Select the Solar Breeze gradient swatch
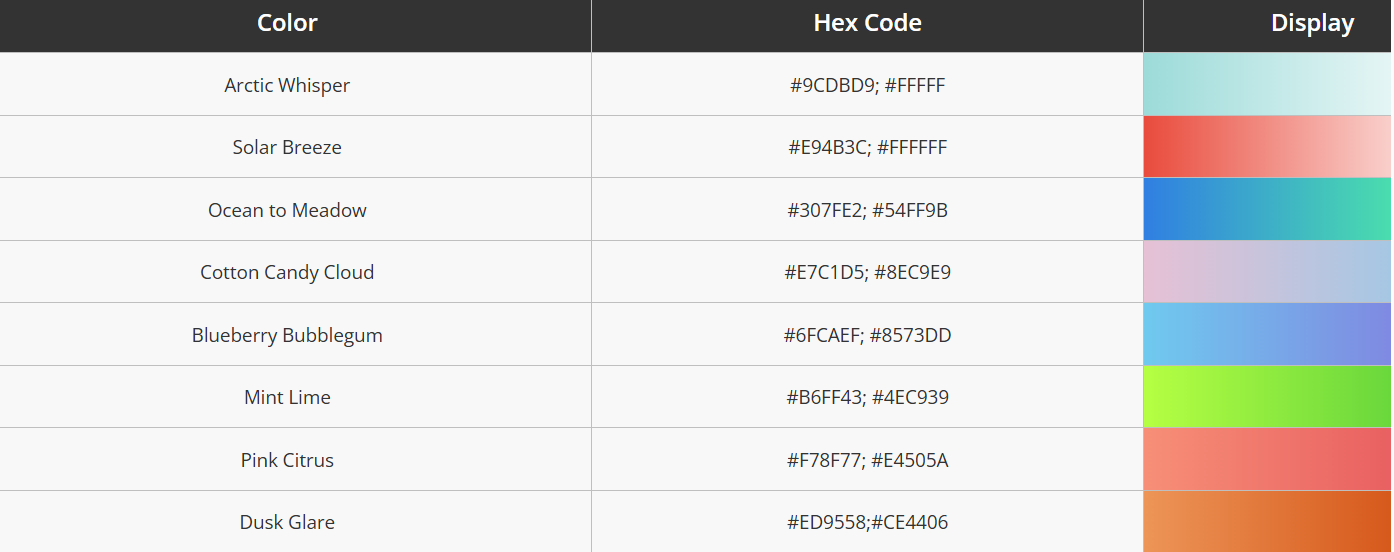 click(1267, 147)
